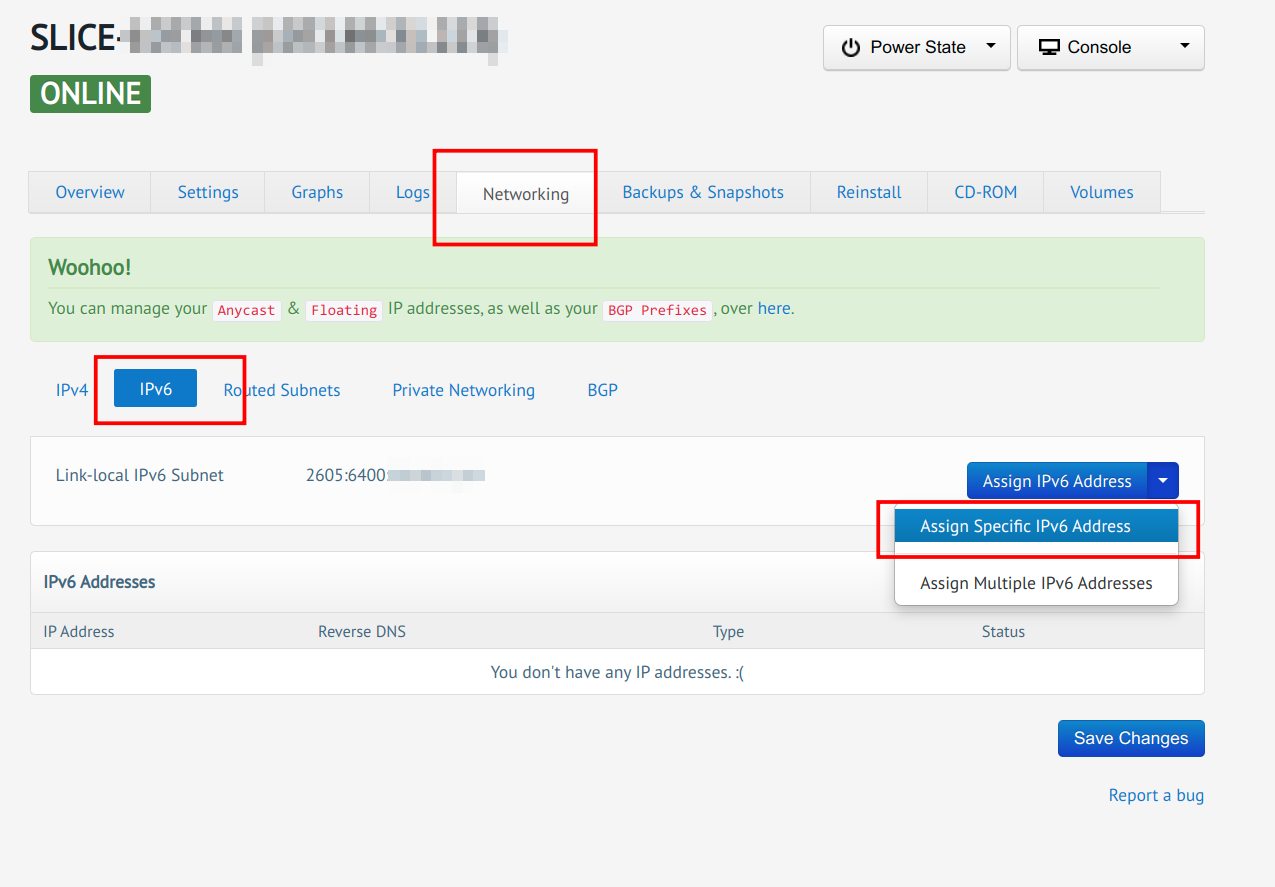This screenshot has width=1275, height=887.
Task: Choose Assign Specific IPv6 Address option
Action: point(1025,526)
